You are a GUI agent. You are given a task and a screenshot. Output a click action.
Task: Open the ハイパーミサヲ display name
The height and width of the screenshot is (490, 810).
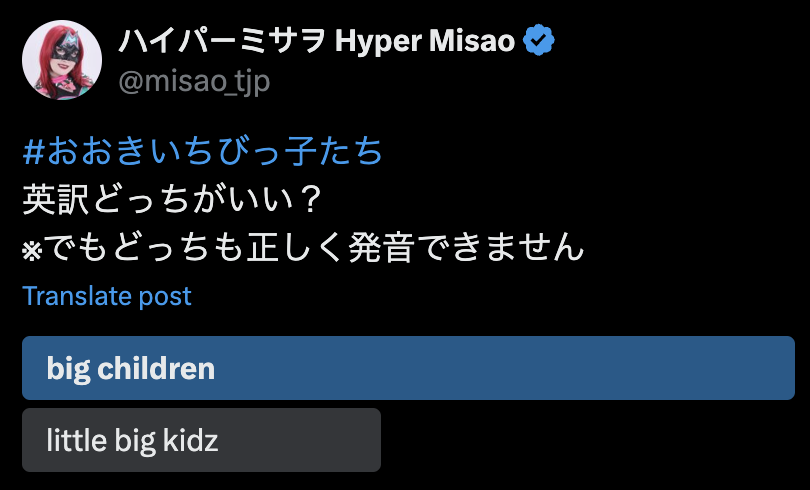[222, 41]
